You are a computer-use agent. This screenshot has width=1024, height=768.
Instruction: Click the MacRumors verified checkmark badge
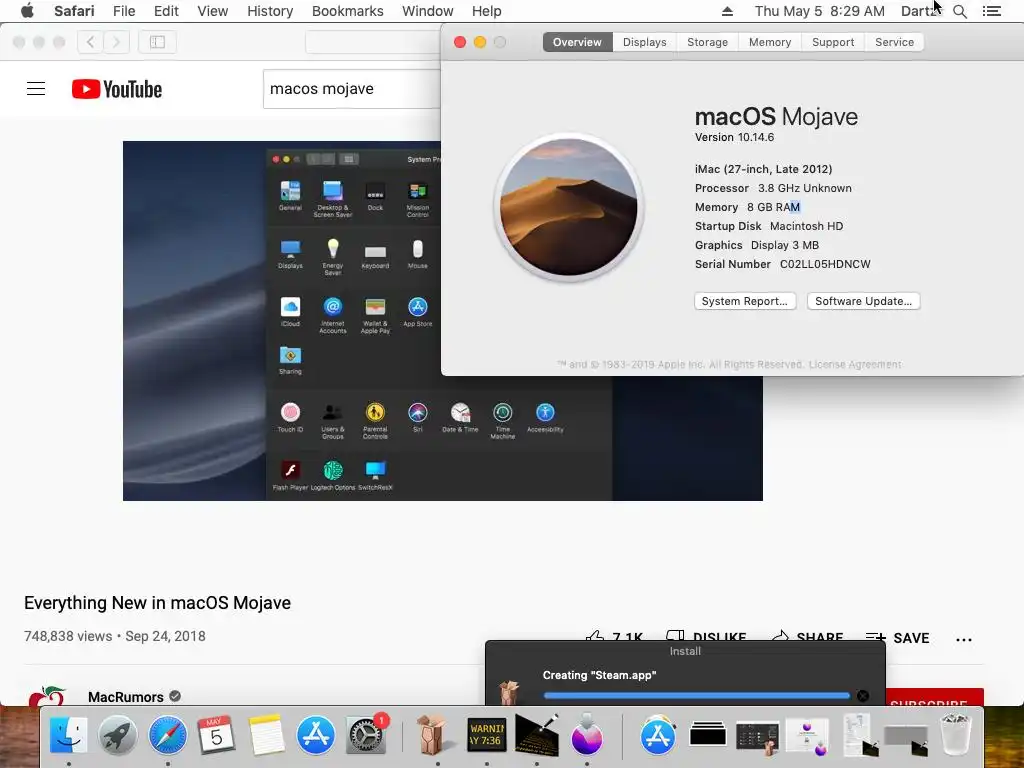tap(175, 696)
